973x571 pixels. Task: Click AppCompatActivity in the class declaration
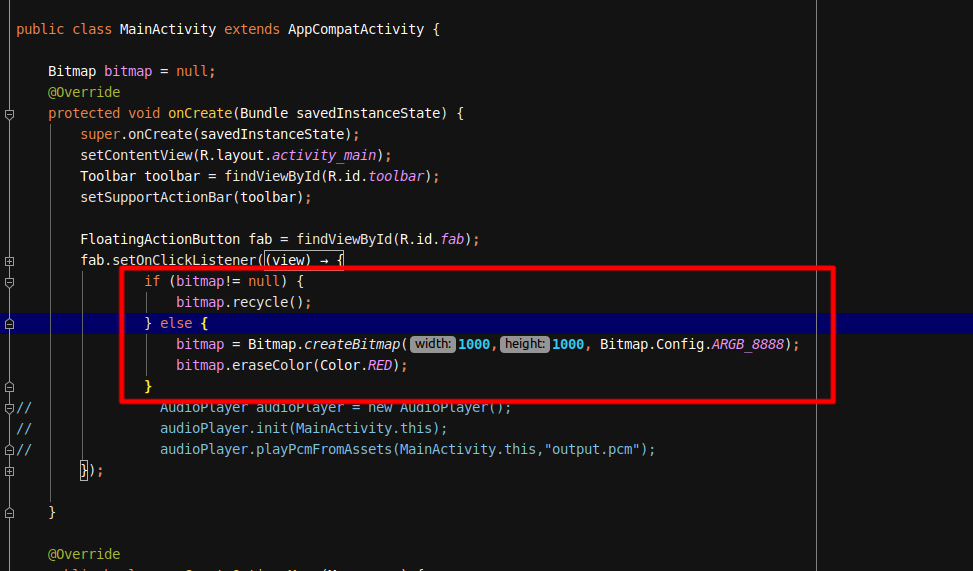click(x=356, y=29)
